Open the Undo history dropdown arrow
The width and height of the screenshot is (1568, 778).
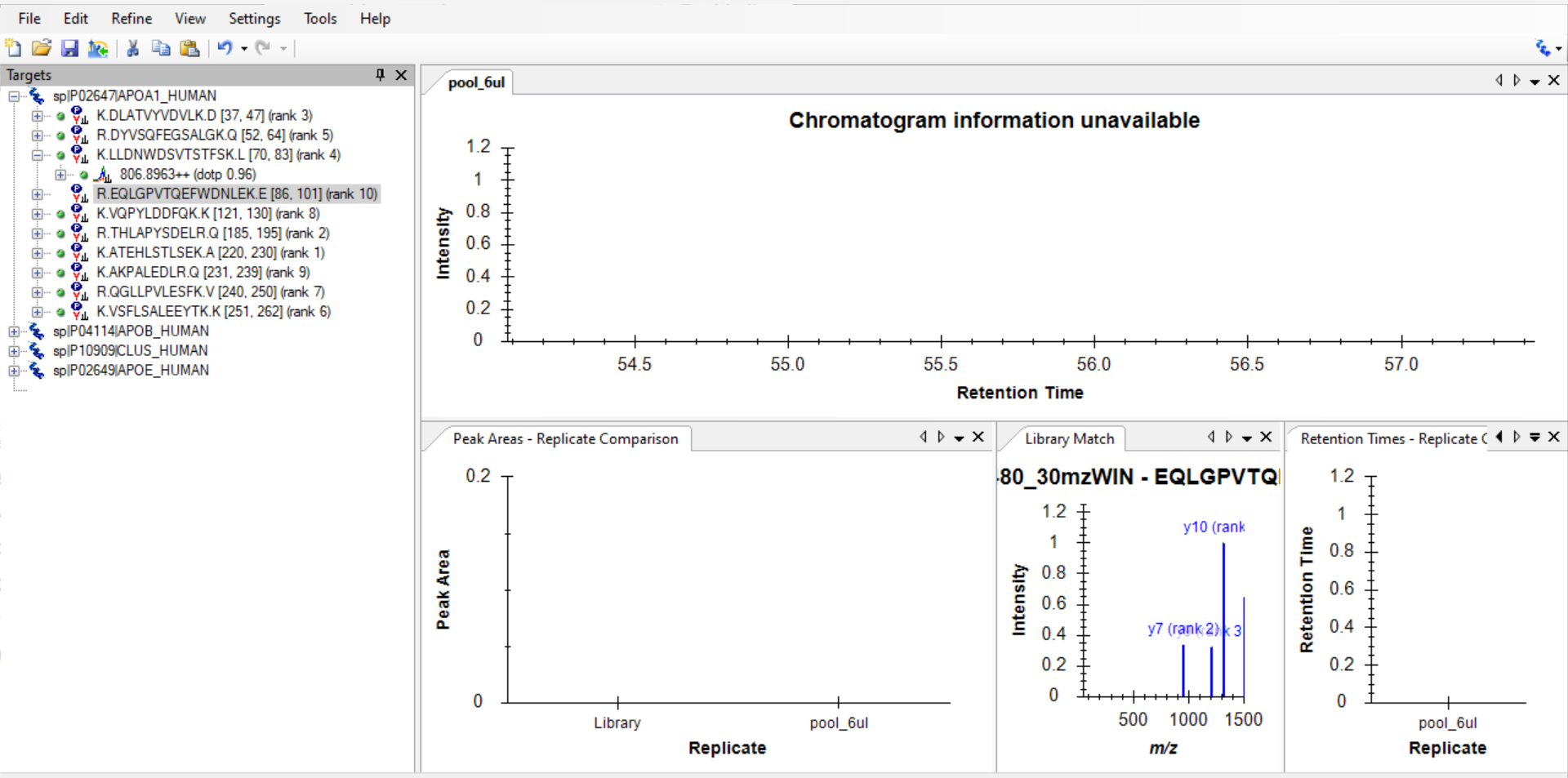[x=244, y=49]
